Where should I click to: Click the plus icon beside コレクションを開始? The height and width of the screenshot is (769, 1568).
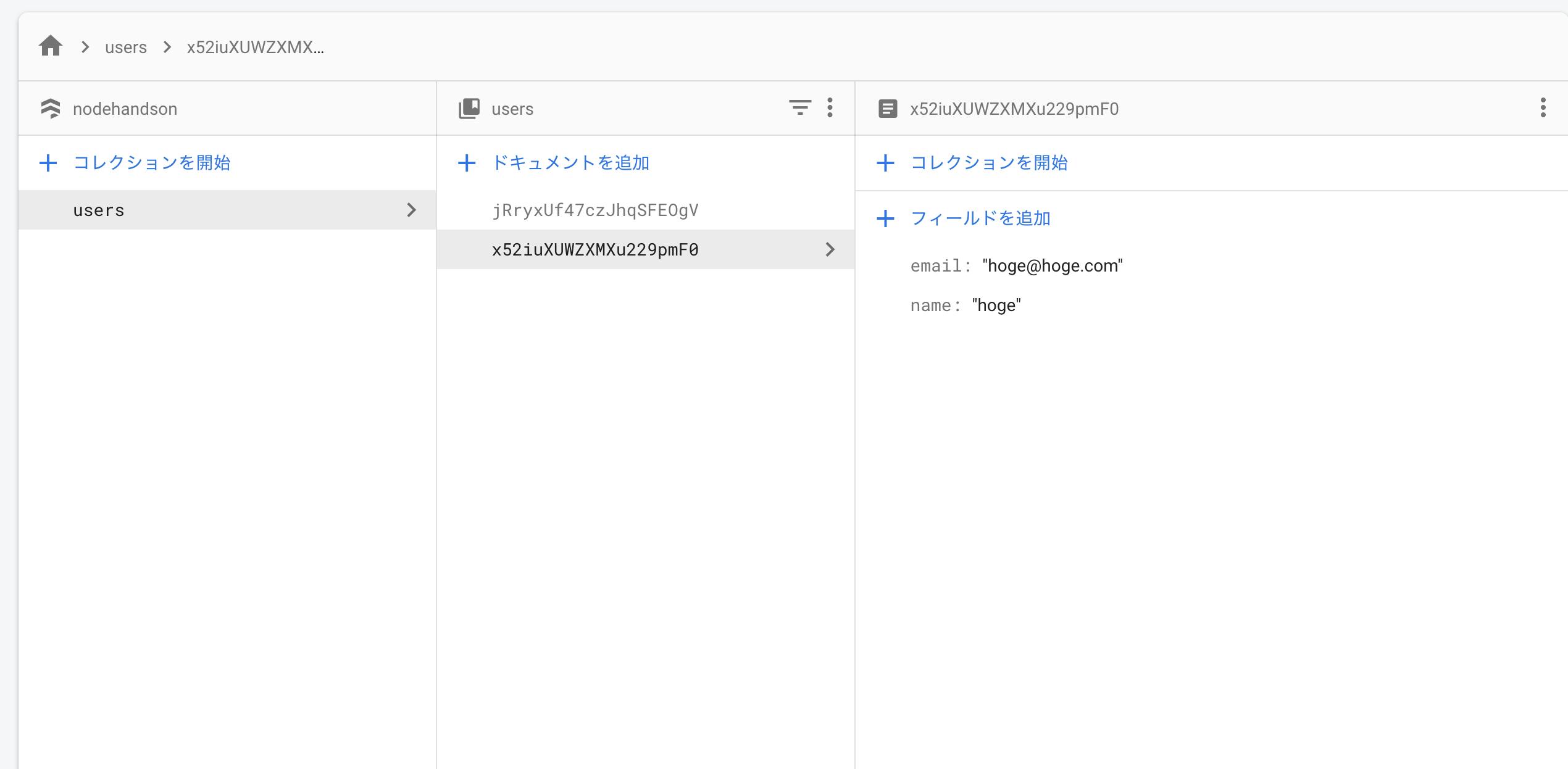tap(48, 163)
